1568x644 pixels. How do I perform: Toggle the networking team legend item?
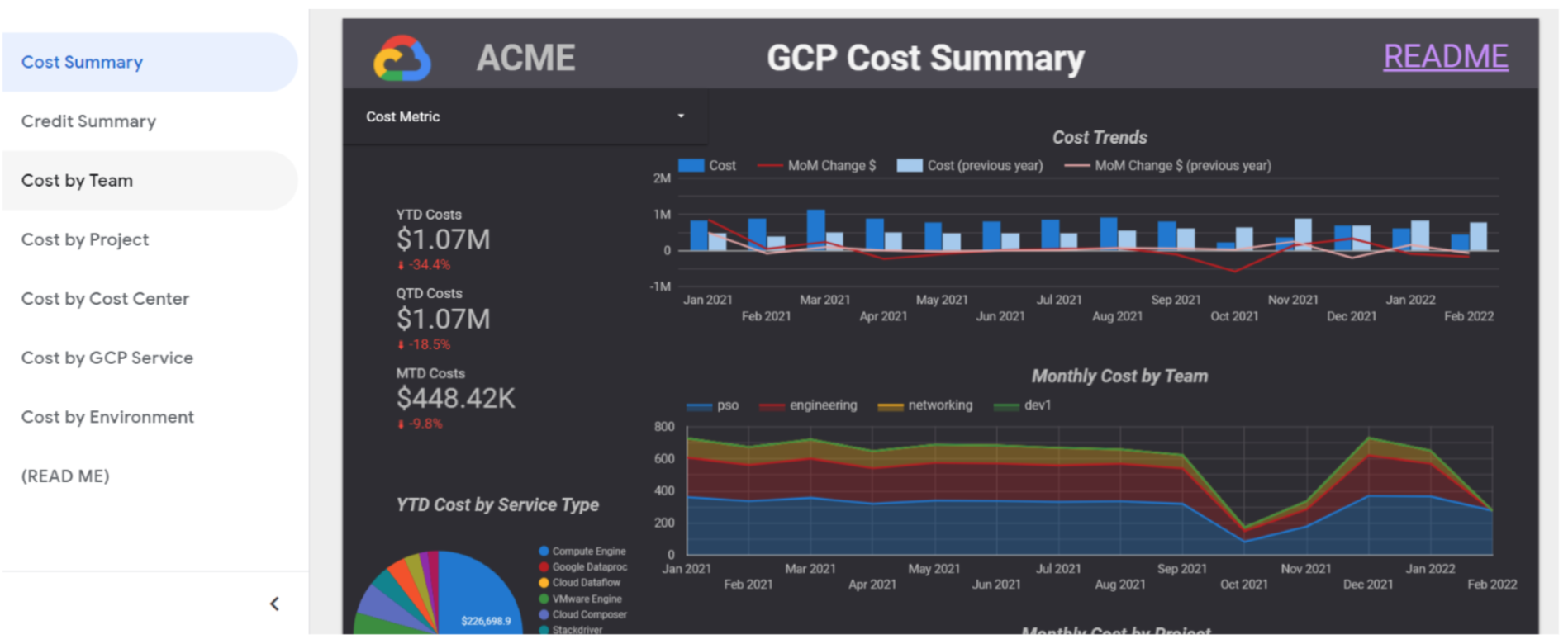925,405
